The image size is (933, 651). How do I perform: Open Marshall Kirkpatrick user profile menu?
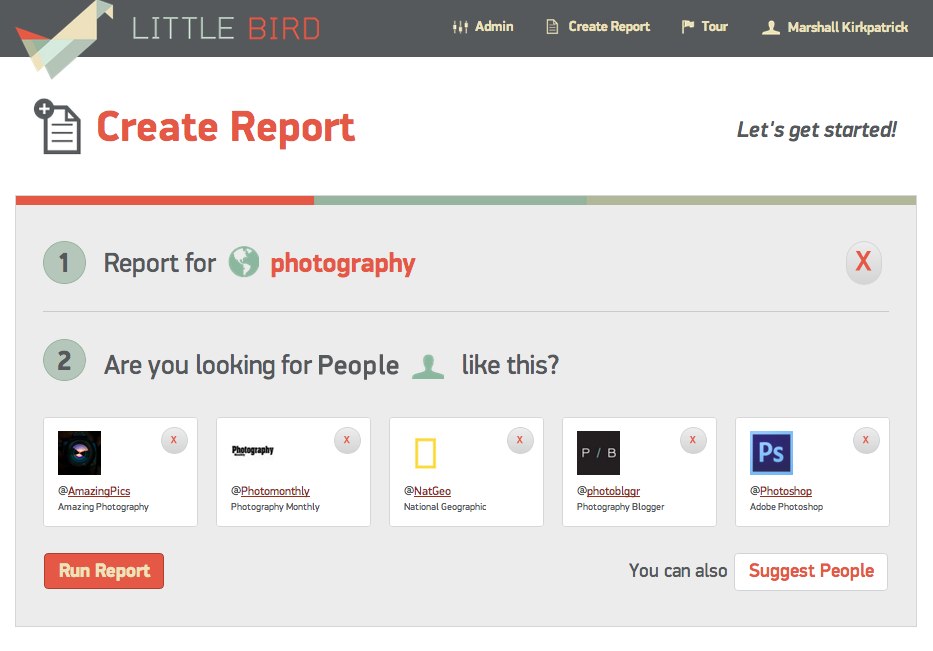[x=835, y=27]
